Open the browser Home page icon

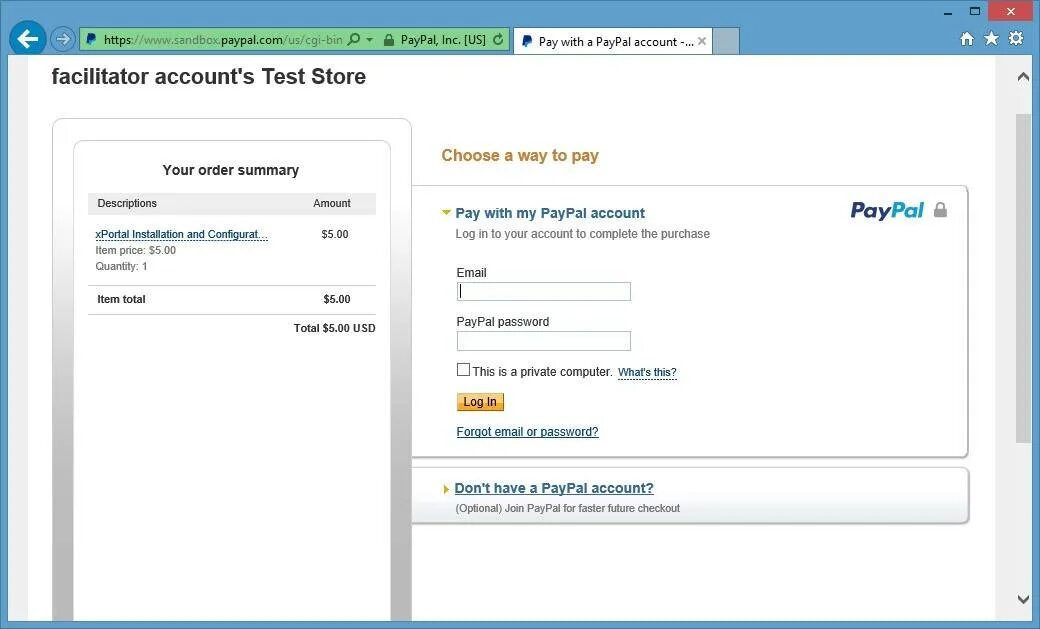tap(966, 39)
